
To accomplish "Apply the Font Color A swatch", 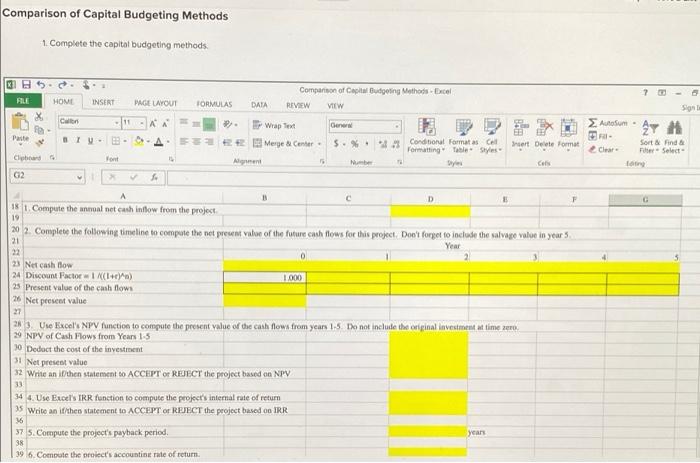I will pyautogui.click(x=158, y=142).
